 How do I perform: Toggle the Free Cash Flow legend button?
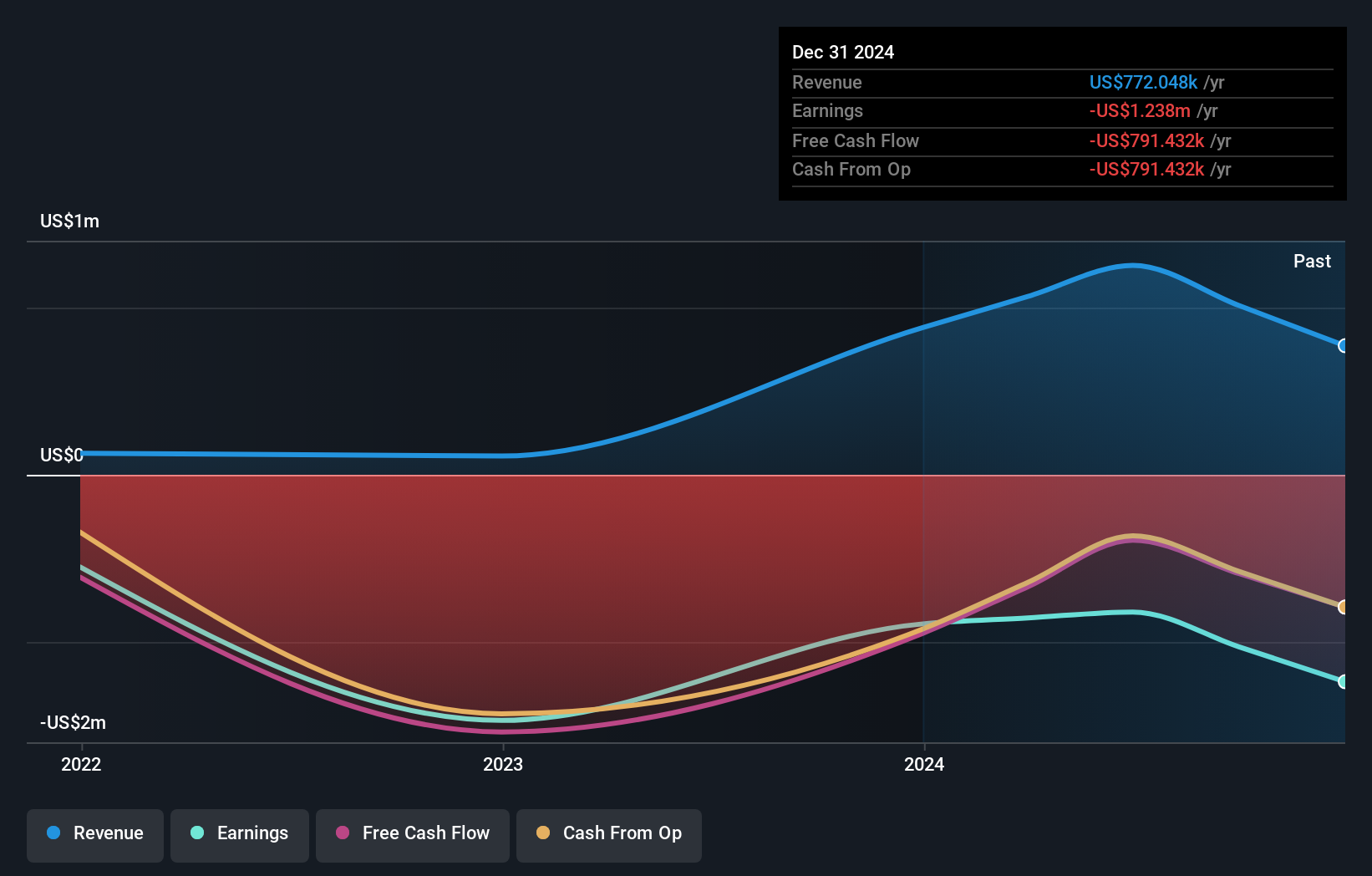413,835
